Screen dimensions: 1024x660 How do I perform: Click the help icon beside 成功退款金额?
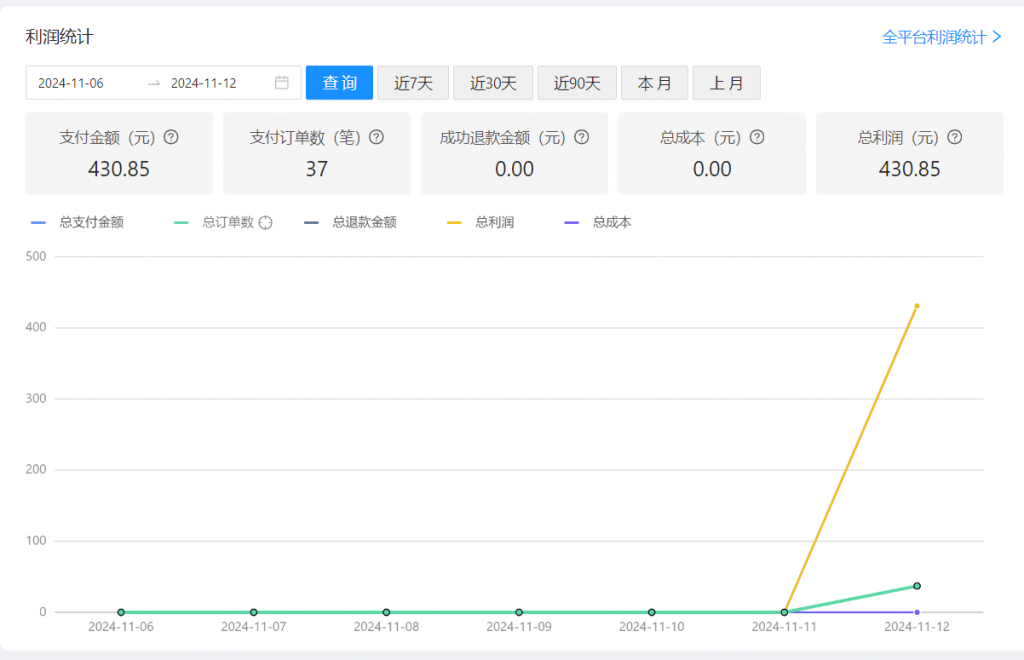pyautogui.click(x=584, y=137)
